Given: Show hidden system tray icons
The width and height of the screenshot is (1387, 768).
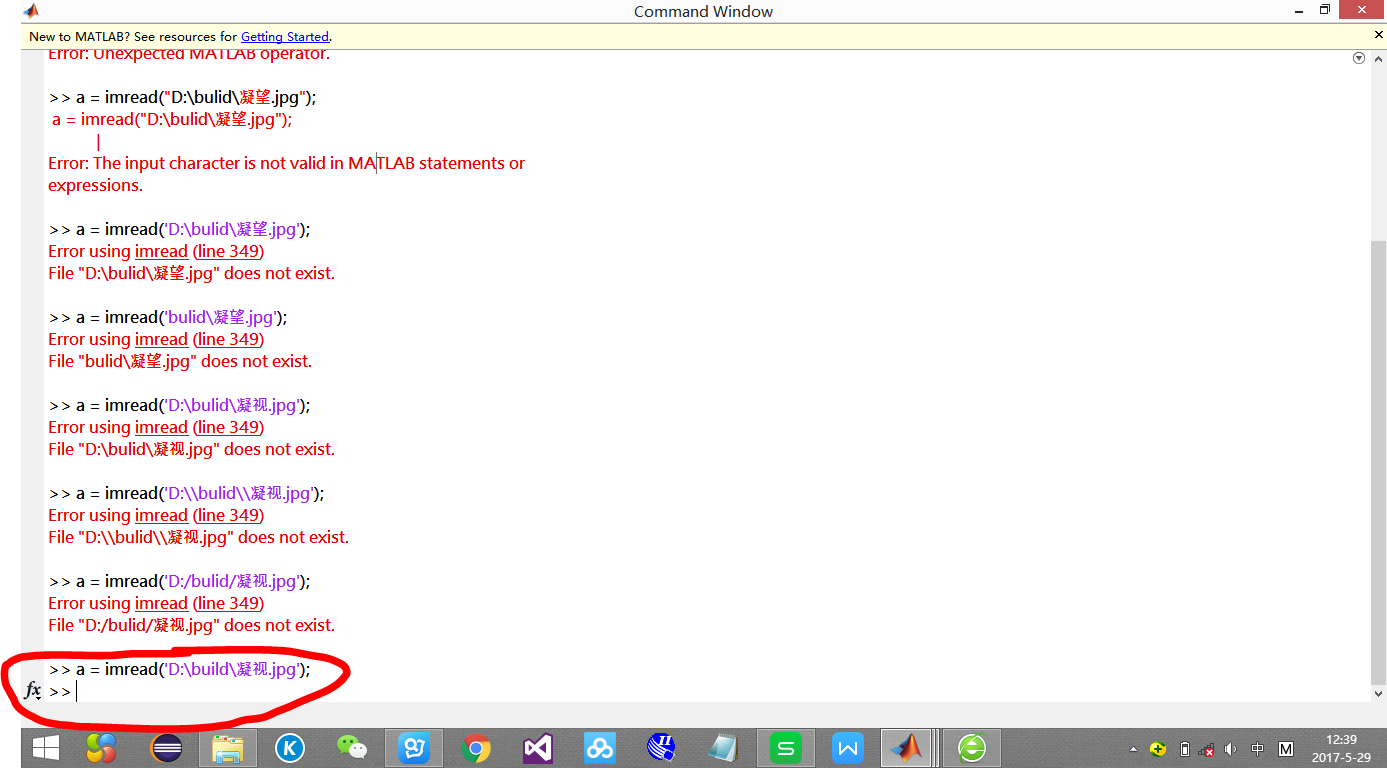Looking at the screenshot, I should click(1133, 749).
